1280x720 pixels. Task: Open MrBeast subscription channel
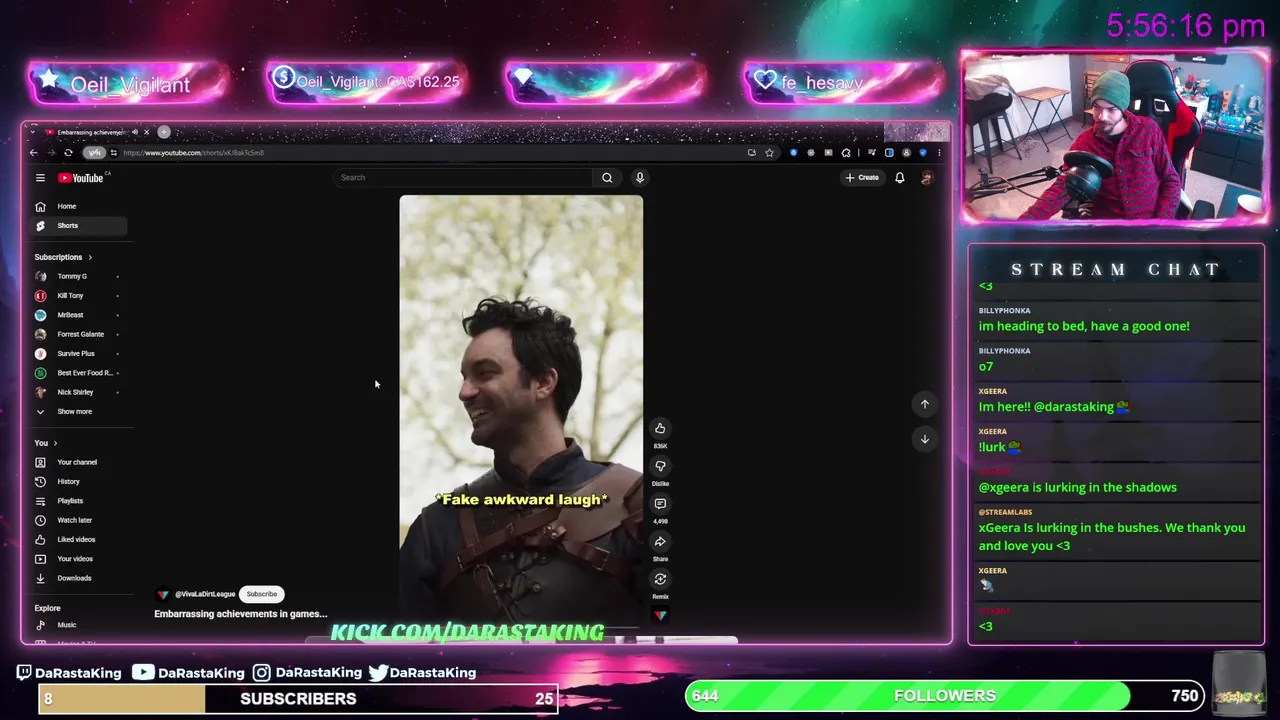78,315
